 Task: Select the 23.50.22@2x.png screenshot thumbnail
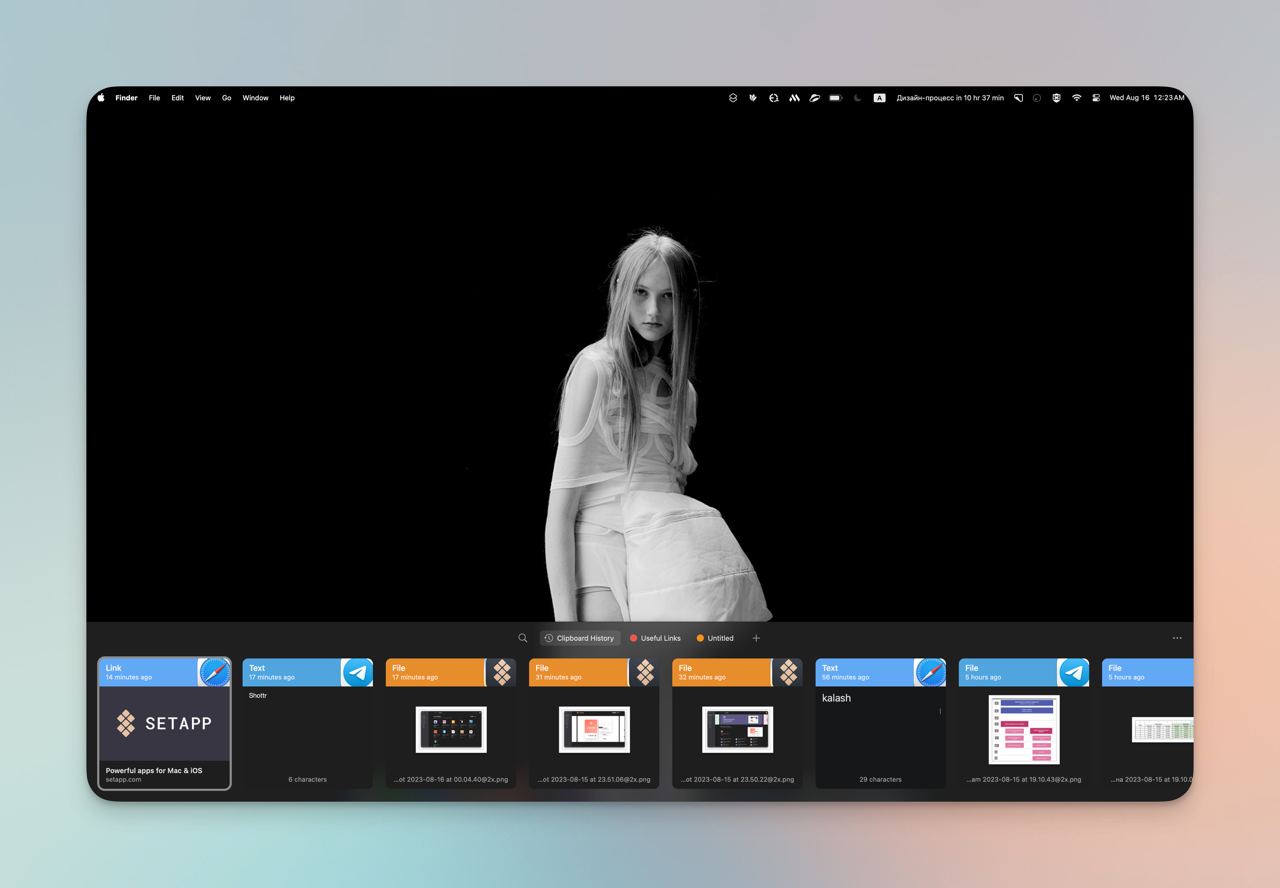[737, 729]
